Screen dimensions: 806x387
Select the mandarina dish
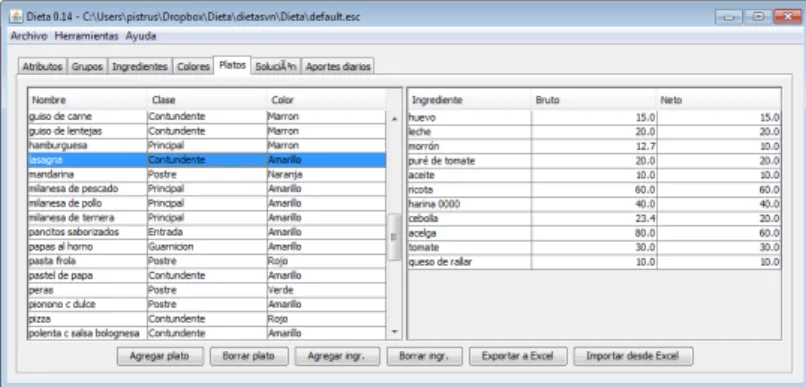207,174
